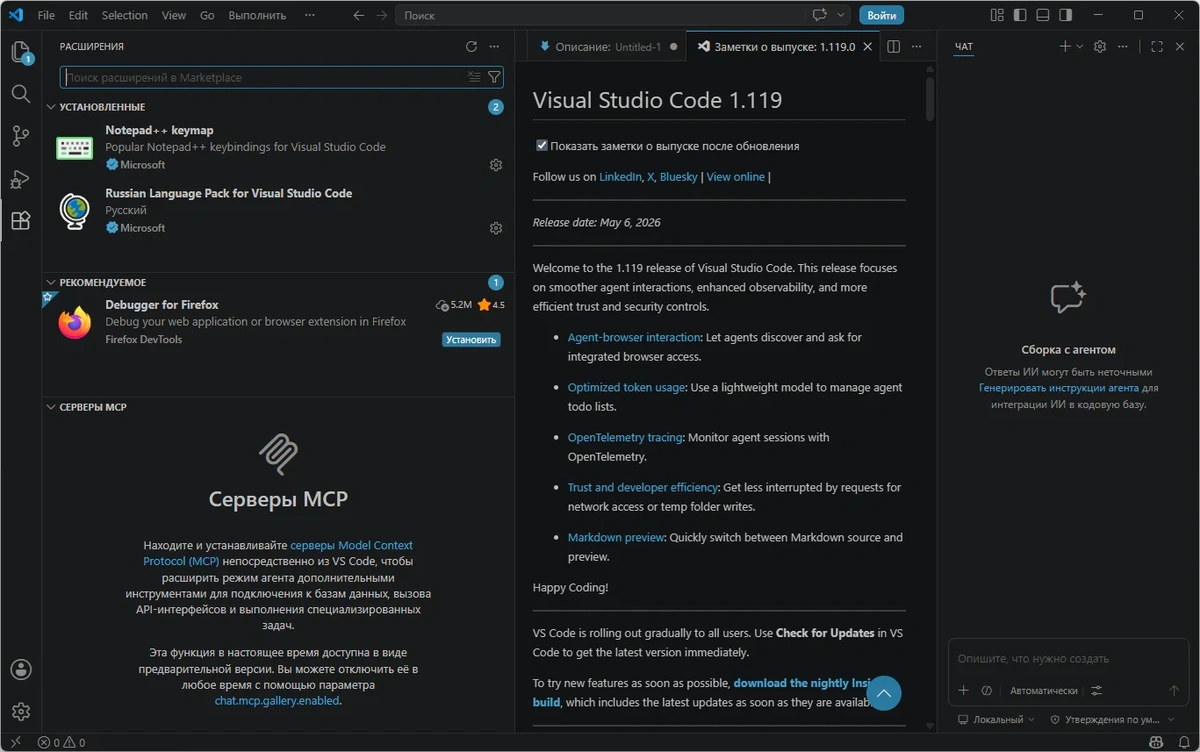Split the editor to the right
The width and height of the screenshot is (1200, 752).
[x=894, y=46]
